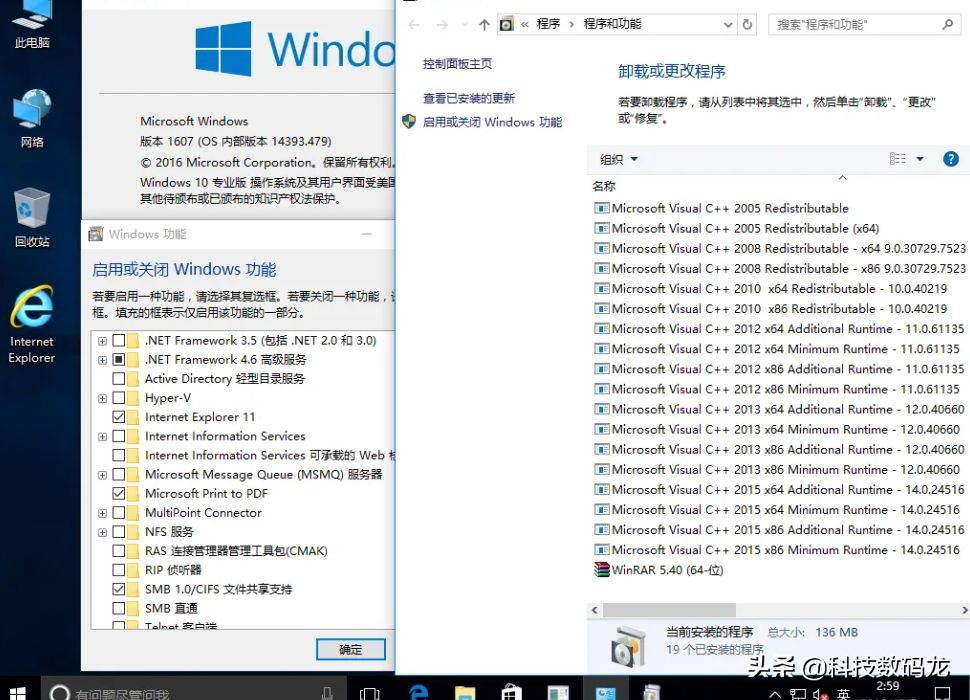Show hidden tray icons with the caret
Screen dimensions: 970x700
[775, 694]
